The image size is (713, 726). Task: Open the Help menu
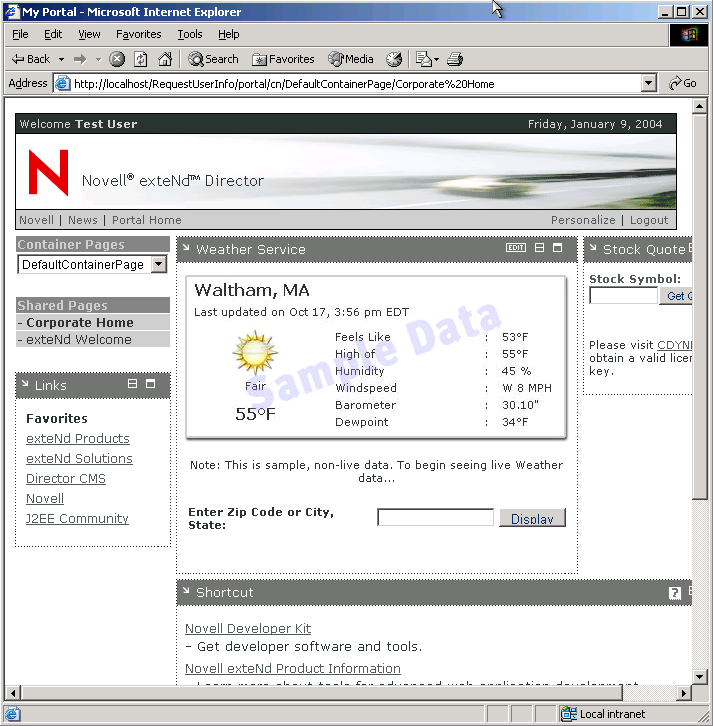[229, 34]
